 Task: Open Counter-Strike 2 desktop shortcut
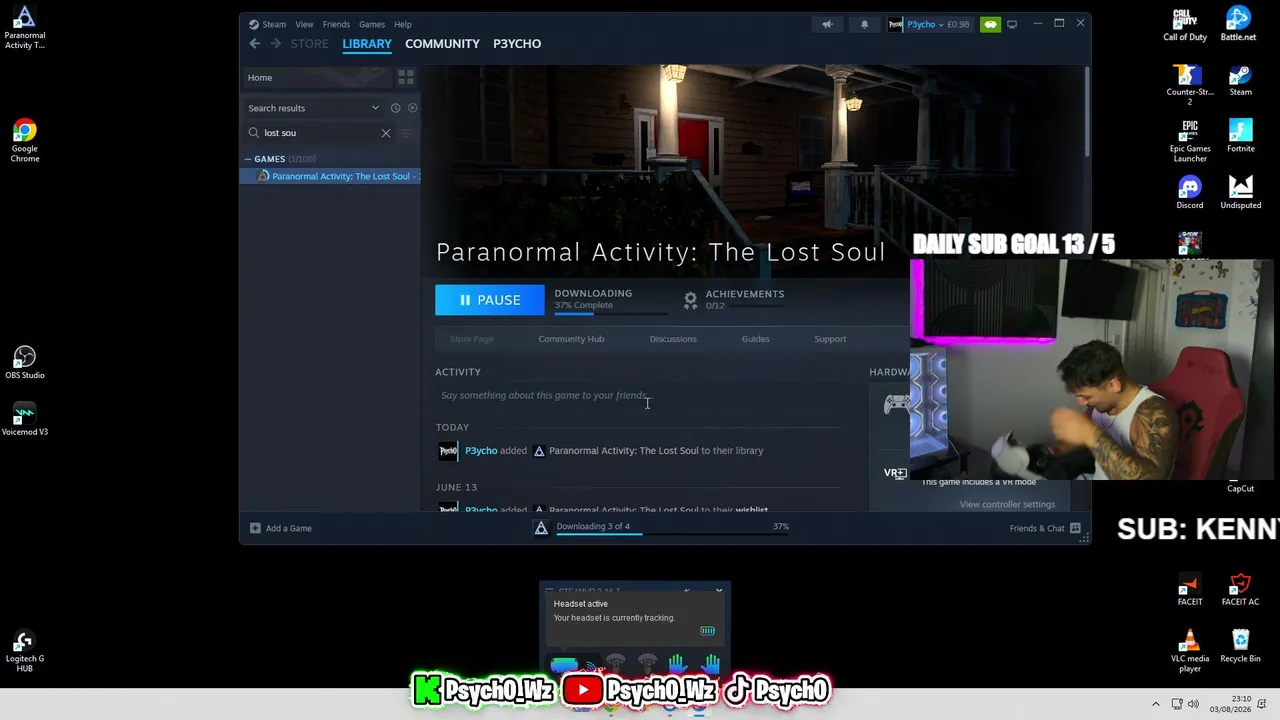point(1190,85)
